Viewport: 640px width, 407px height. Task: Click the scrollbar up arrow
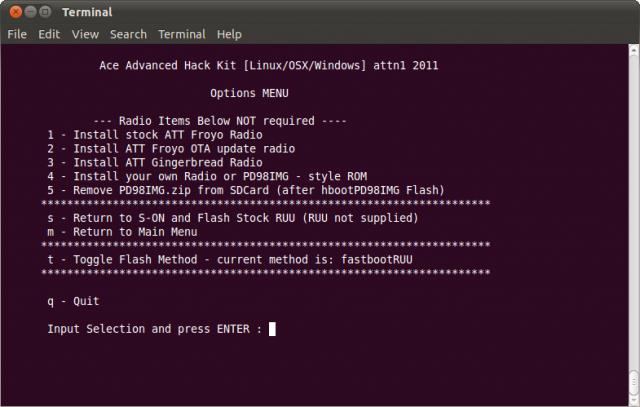tap(634, 49)
